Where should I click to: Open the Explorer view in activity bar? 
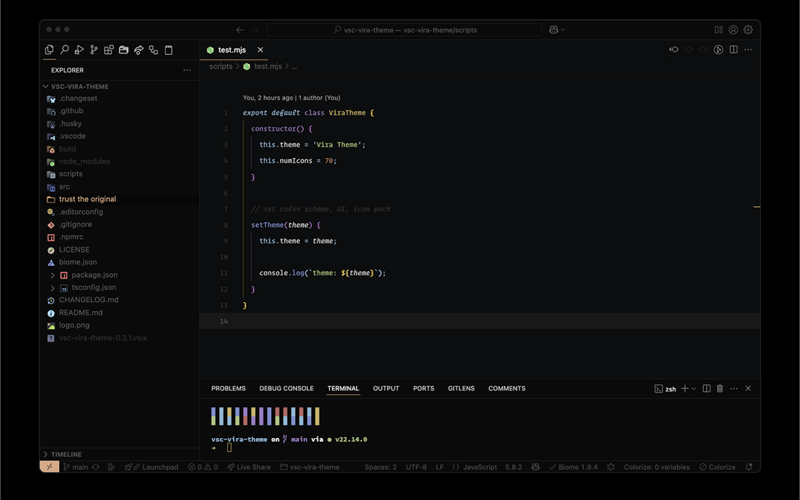[x=49, y=50]
